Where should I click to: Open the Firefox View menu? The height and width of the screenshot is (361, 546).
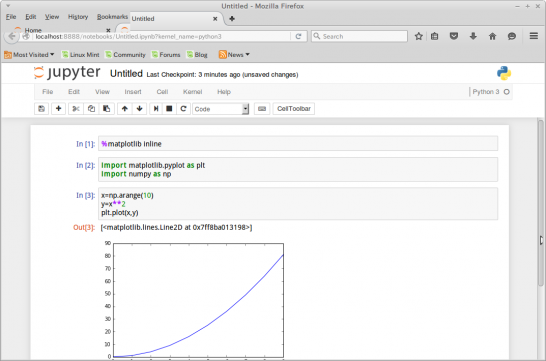pyautogui.click(x=52, y=17)
